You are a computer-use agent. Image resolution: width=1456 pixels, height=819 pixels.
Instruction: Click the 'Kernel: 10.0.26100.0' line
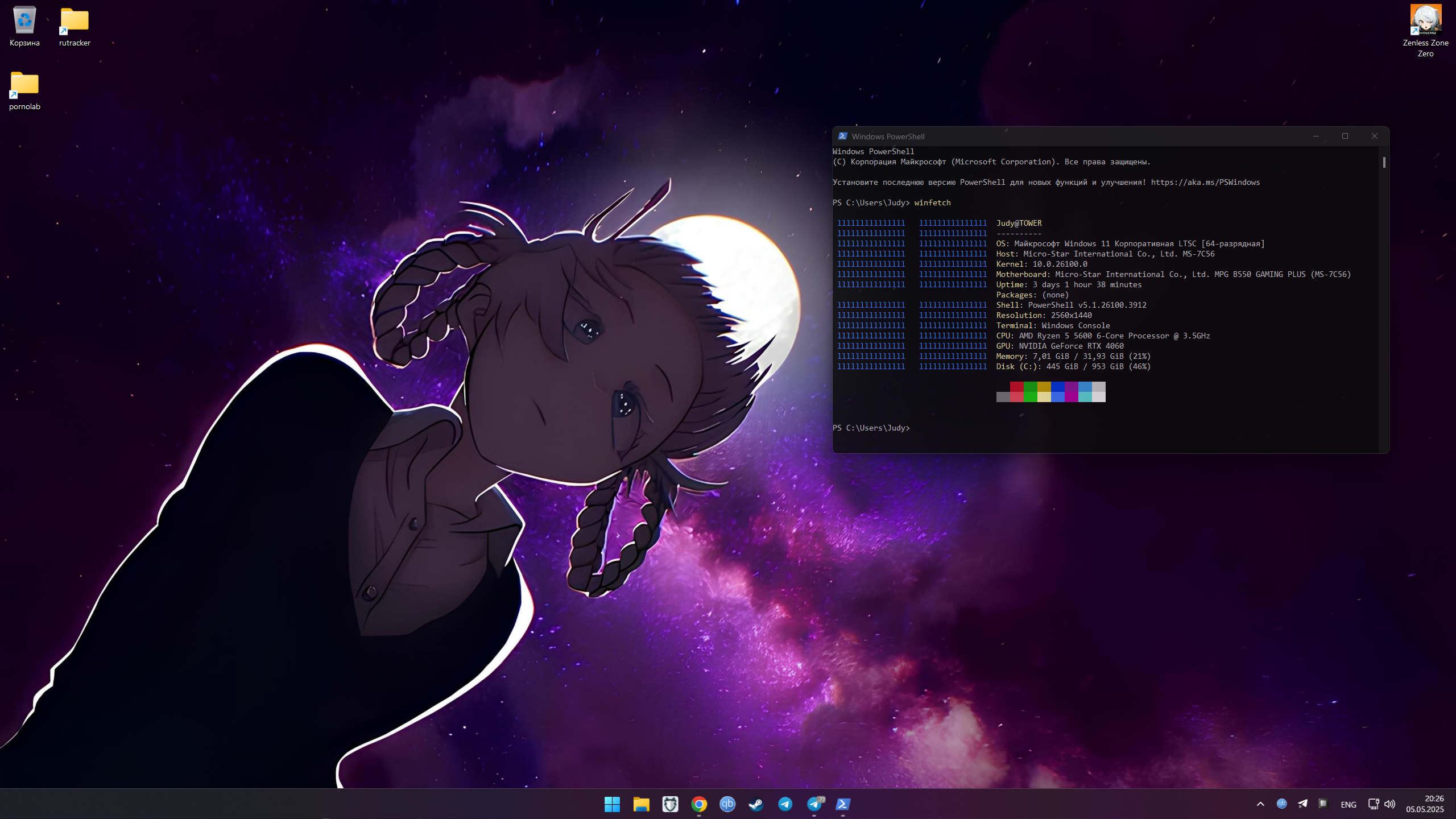coord(1042,264)
